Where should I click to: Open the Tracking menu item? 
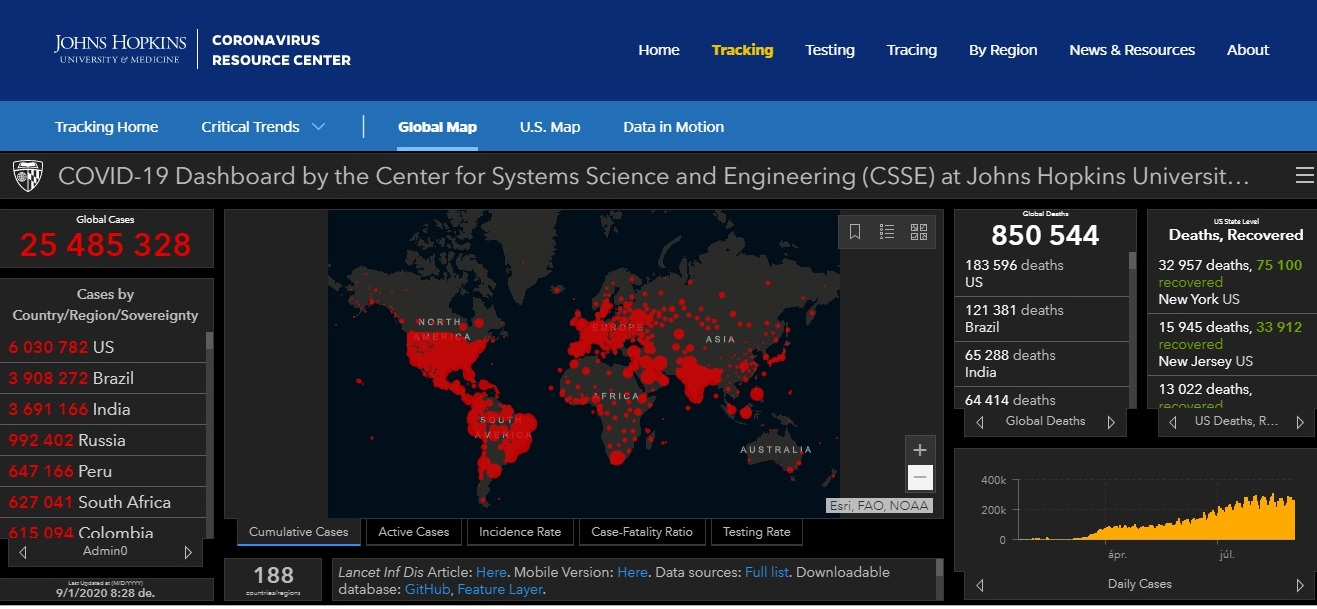(742, 50)
